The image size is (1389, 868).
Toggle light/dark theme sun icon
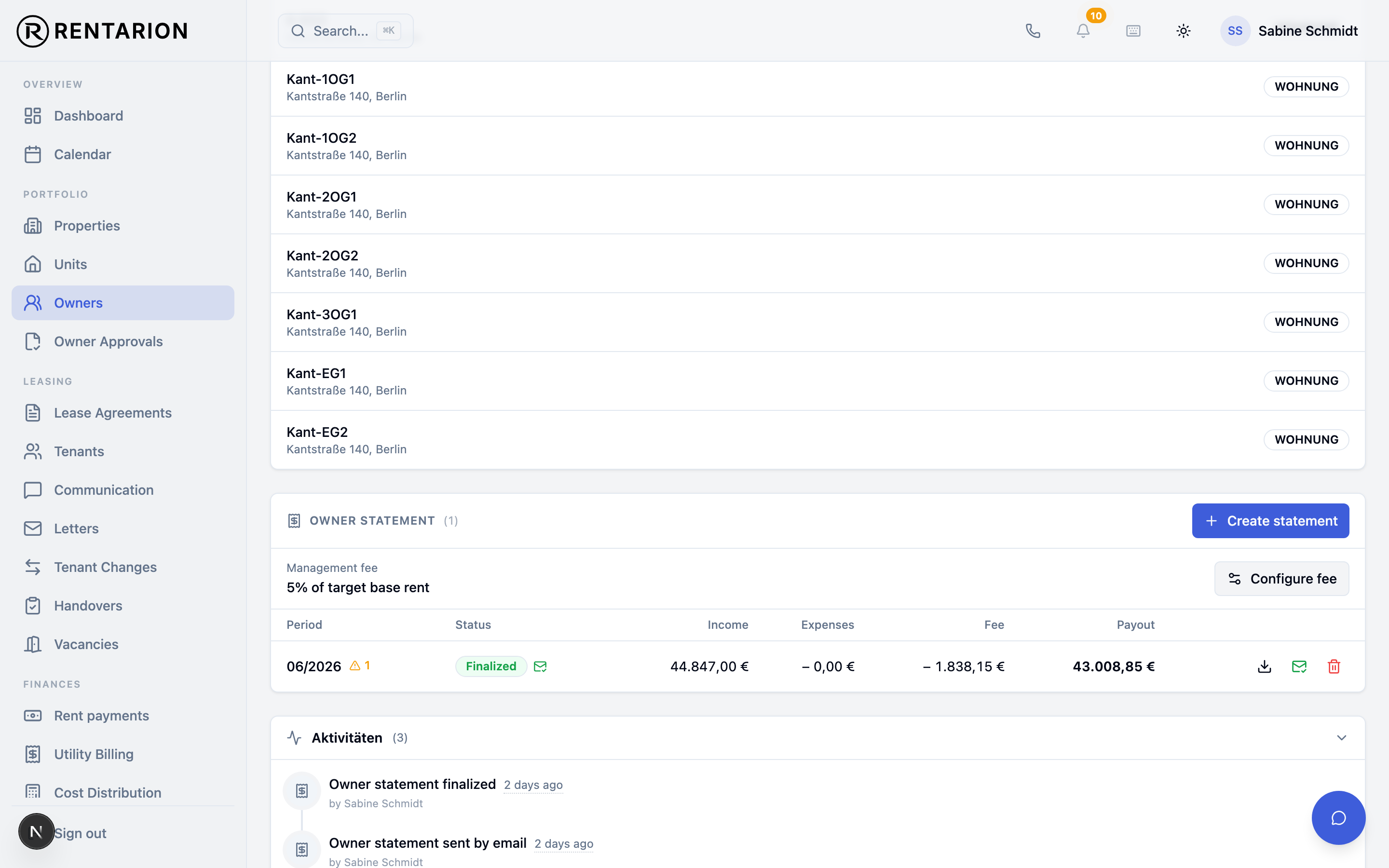1183,31
